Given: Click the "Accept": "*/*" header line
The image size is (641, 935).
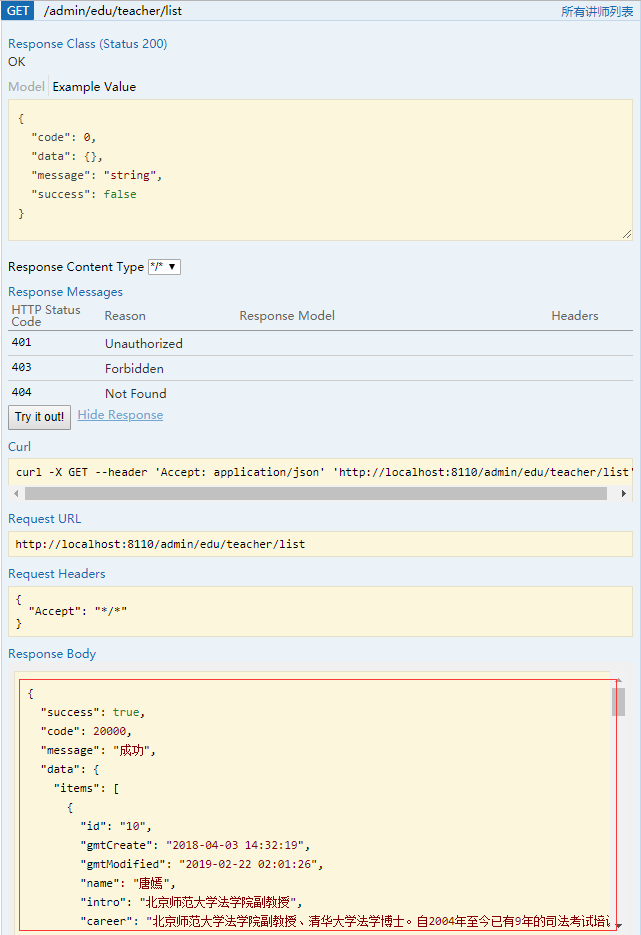Looking at the screenshot, I should click(78, 611).
